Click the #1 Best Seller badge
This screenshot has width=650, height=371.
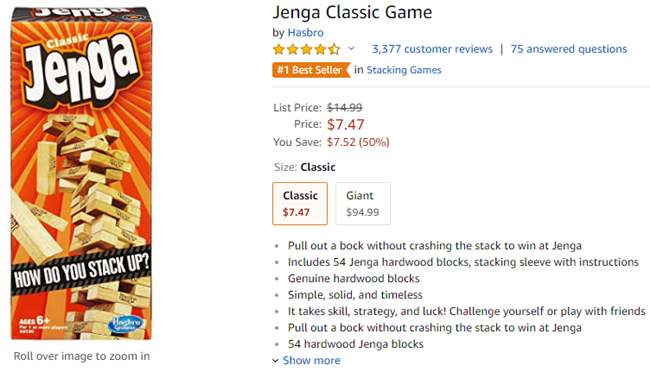pos(311,70)
